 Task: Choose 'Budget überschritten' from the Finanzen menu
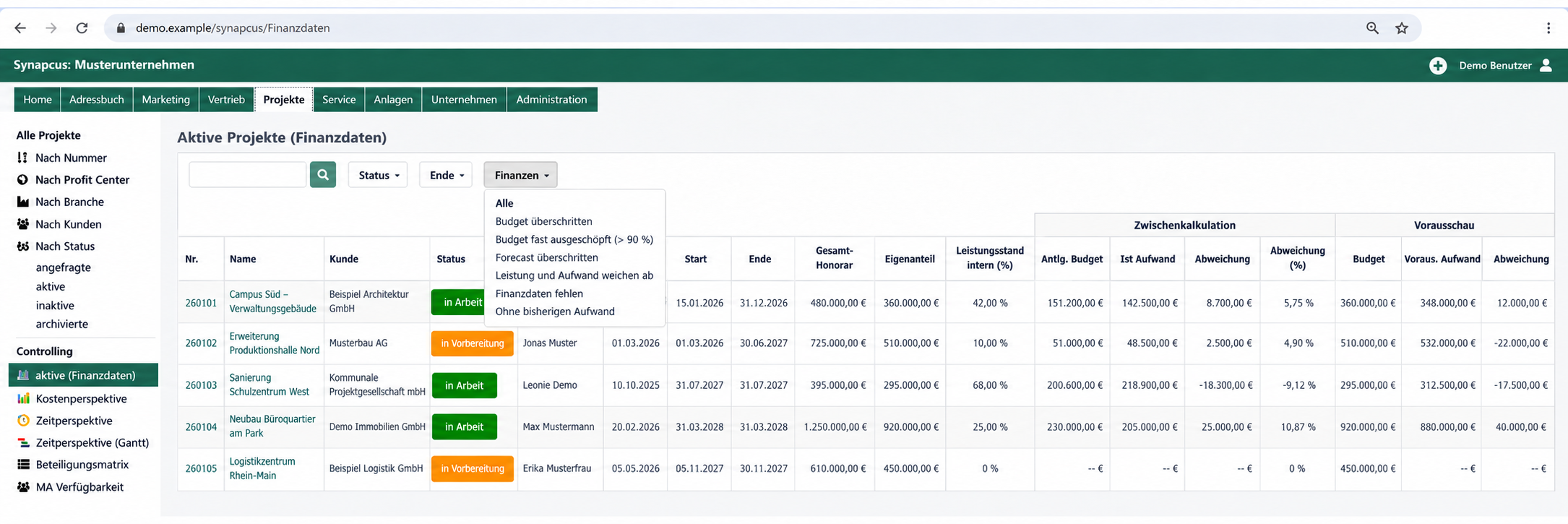coord(543,221)
